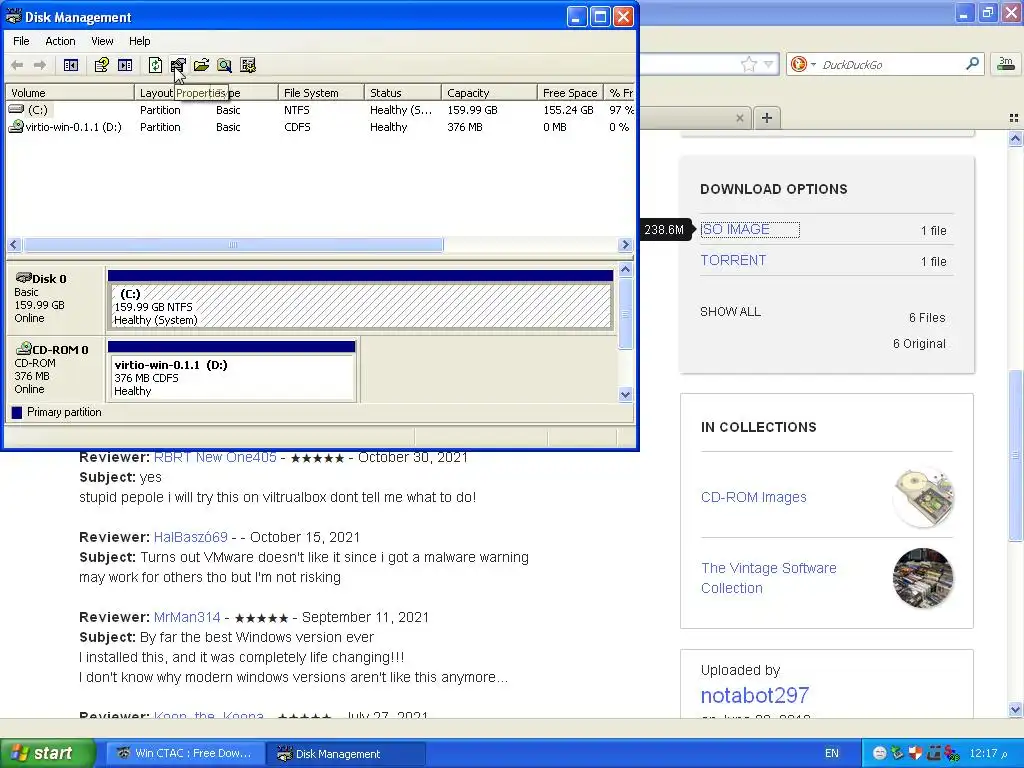Click the ISO IMAGE download link
This screenshot has height=768, width=1024.
pos(735,229)
